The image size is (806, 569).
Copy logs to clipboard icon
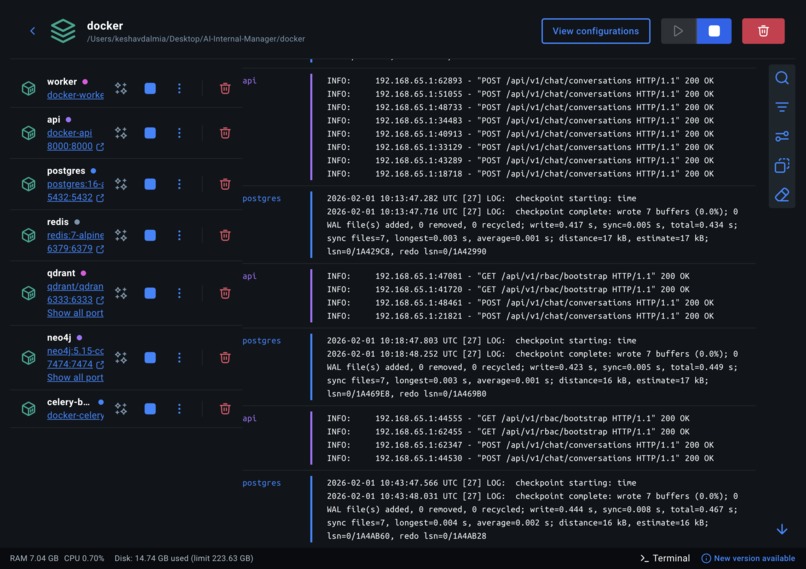coord(781,166)
